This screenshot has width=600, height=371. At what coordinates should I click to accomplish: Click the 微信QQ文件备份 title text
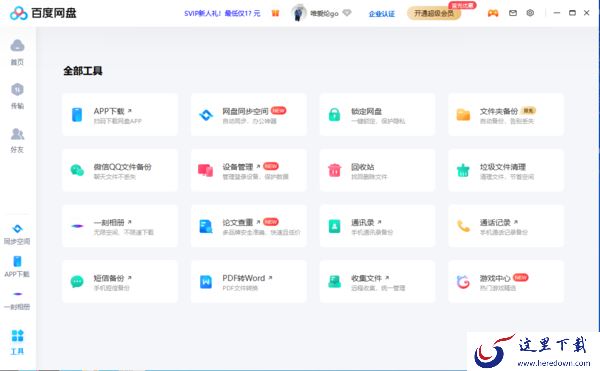[x=122, y=167]
